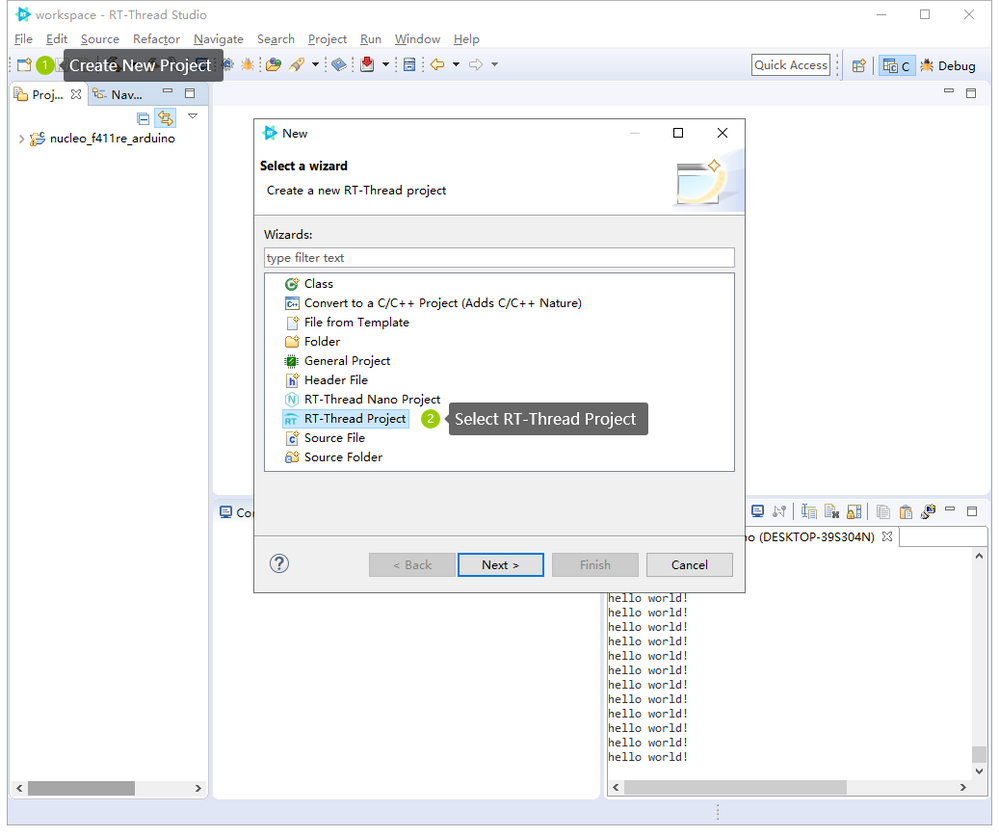Click the grey forward arrow icon
Image resolution: width=999 pixels, height=832 pixels.
(x=476, y=64)
